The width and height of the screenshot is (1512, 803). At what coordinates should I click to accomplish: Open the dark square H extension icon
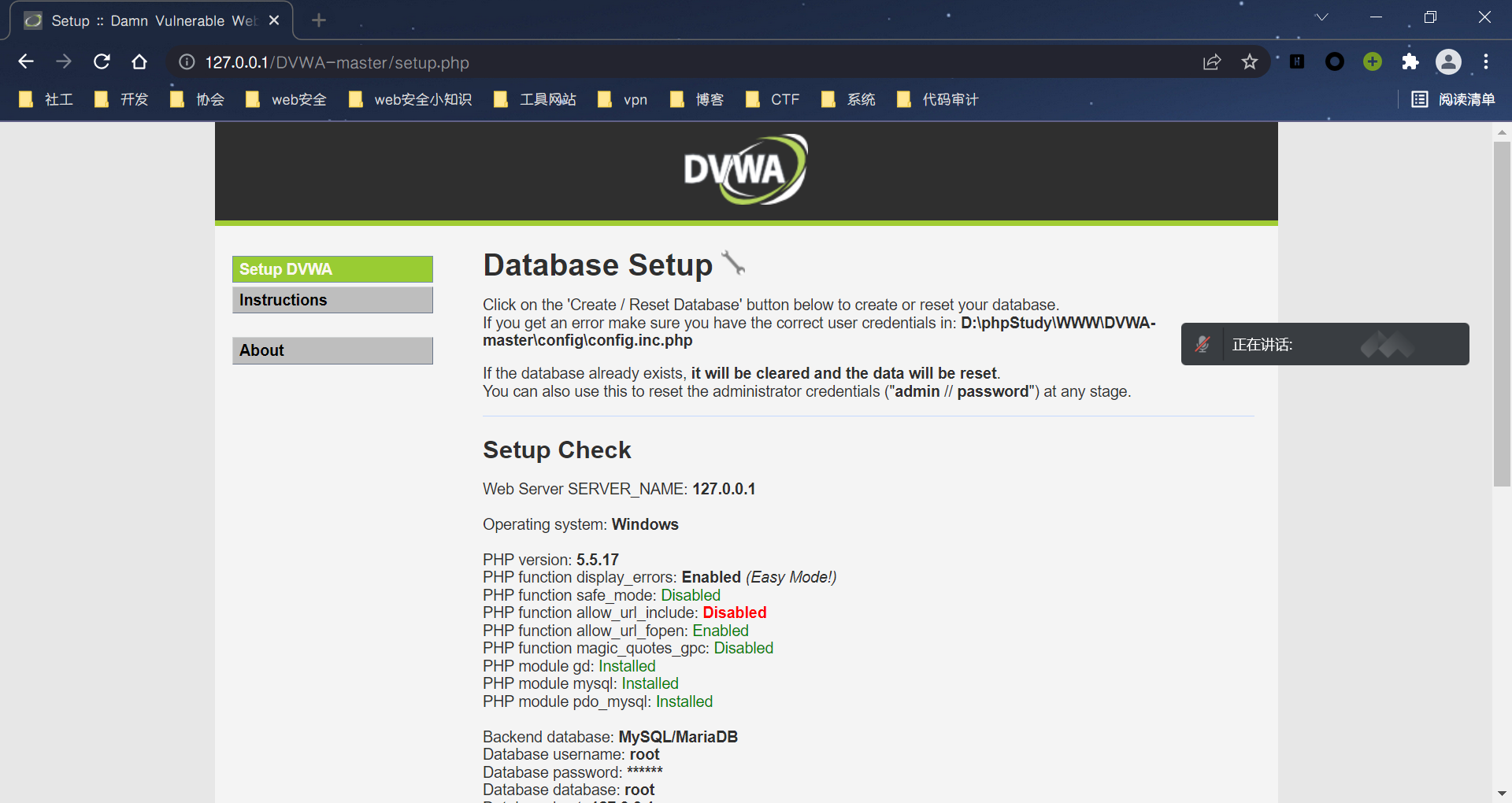pyautogui.click(x=1297, y=61)
